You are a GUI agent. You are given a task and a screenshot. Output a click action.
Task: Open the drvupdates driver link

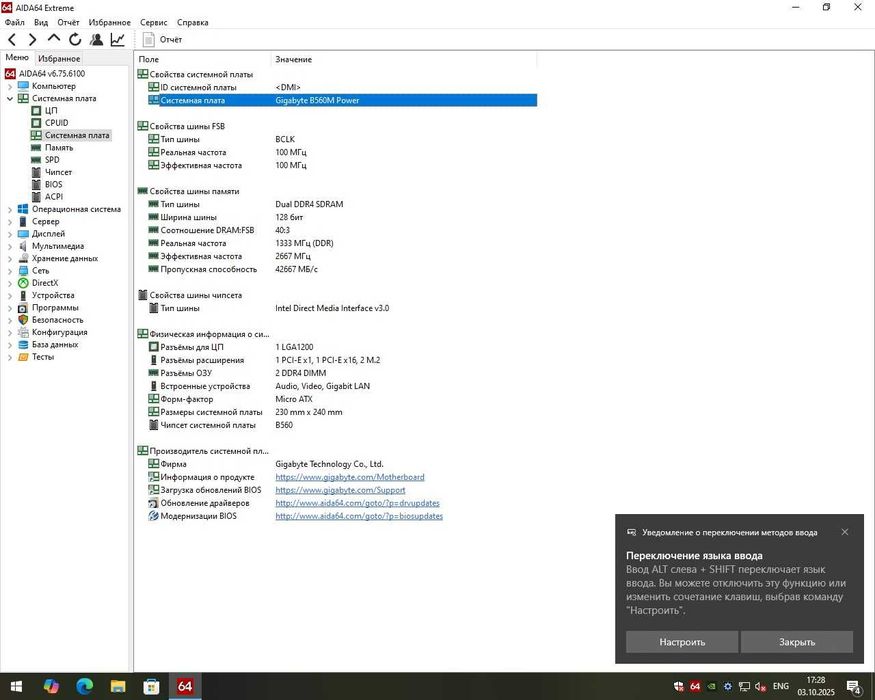pyautogui.click(x=357, y=503)
